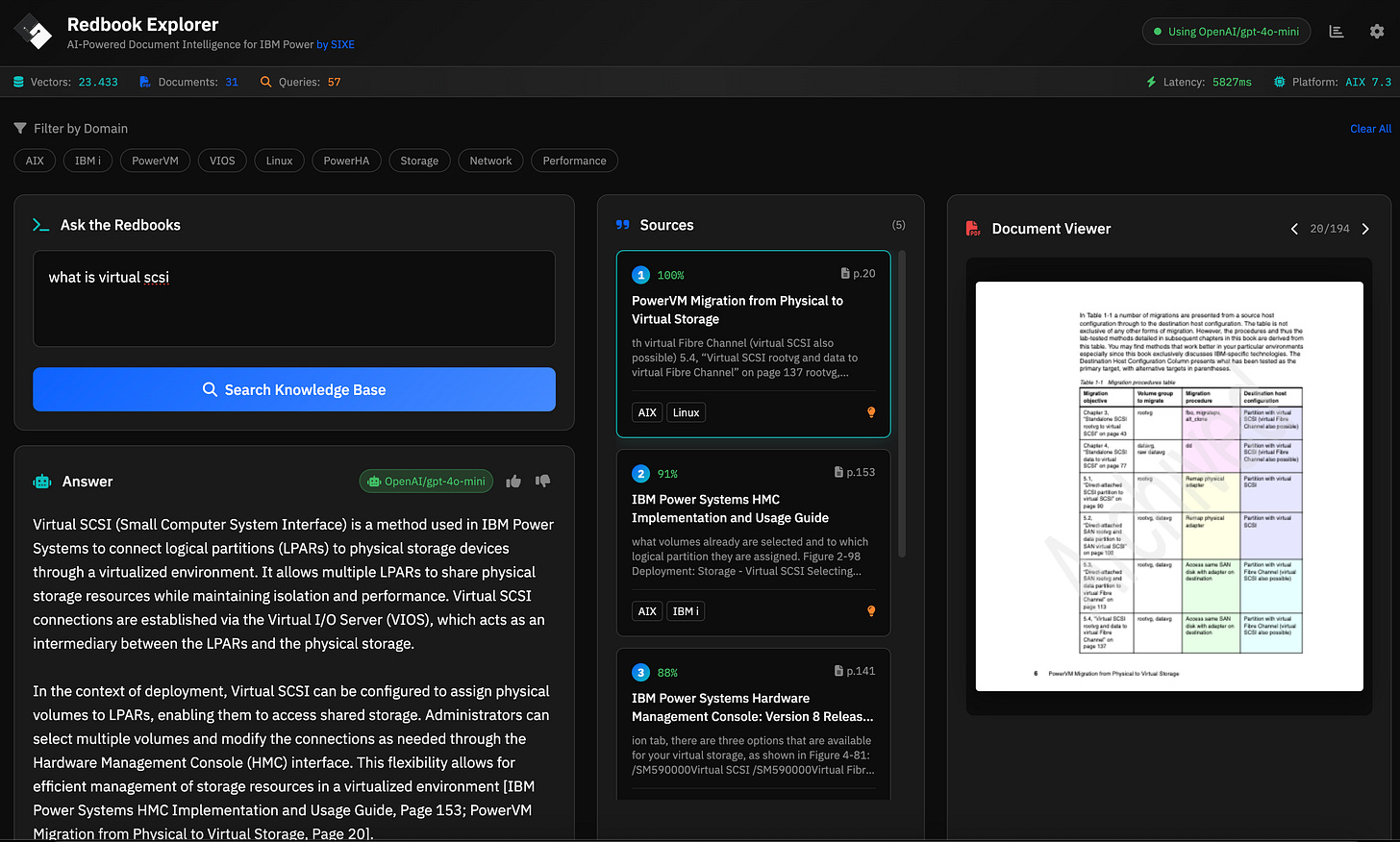Give the answer a thumbs down
Image resolution: width=1400 pixels, height=842 pixels.
pyautogui.click(x=543, y=481)
